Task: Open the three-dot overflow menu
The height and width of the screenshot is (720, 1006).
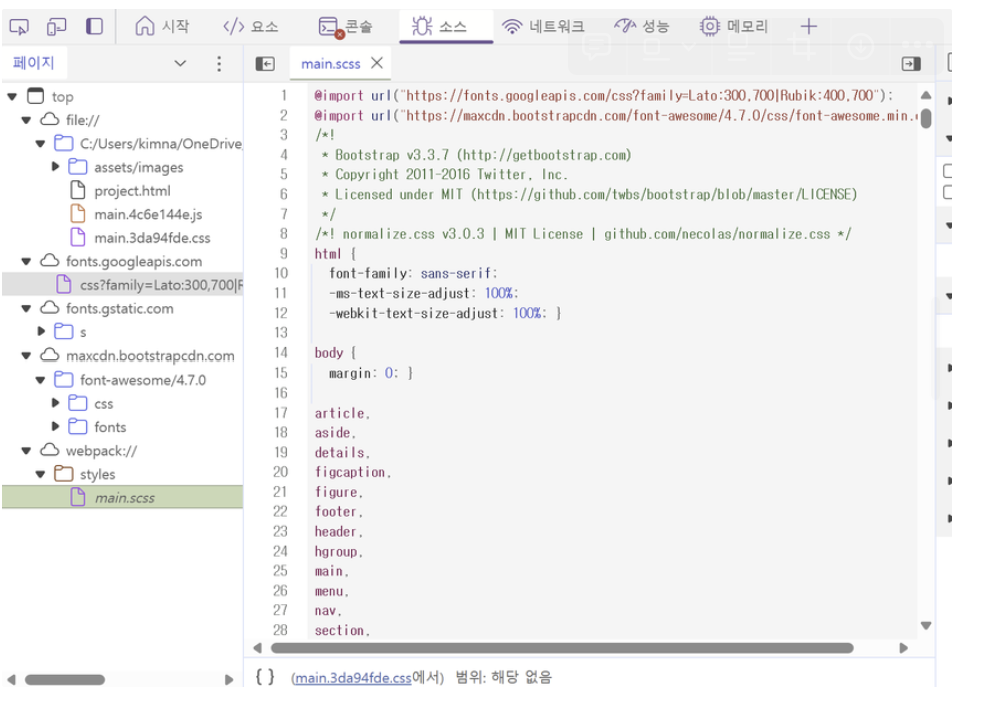Action: (x=218, y=62)
